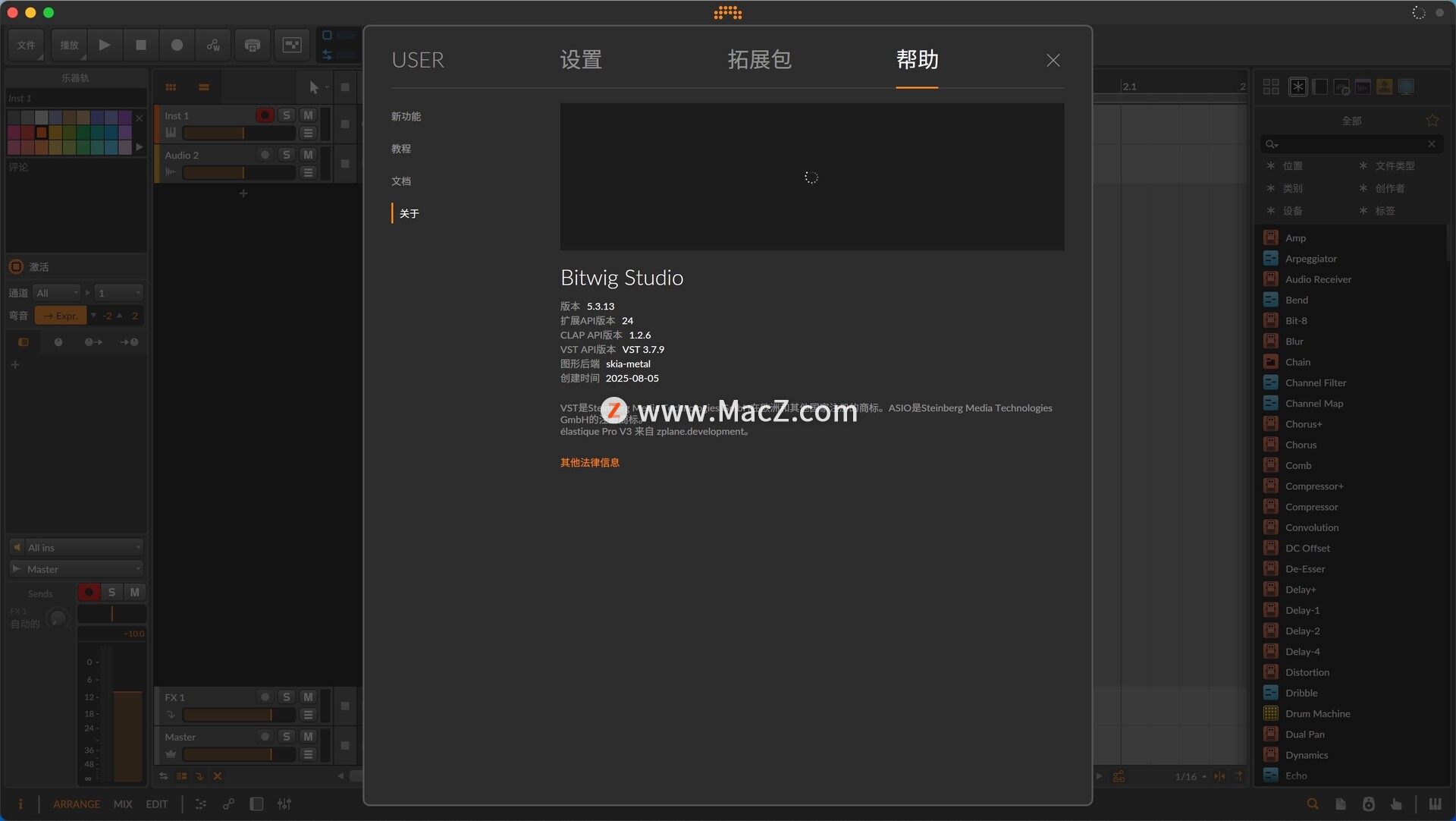1456x821 pixels.
Task: Add a new track with plus icon
Action: 243,193
